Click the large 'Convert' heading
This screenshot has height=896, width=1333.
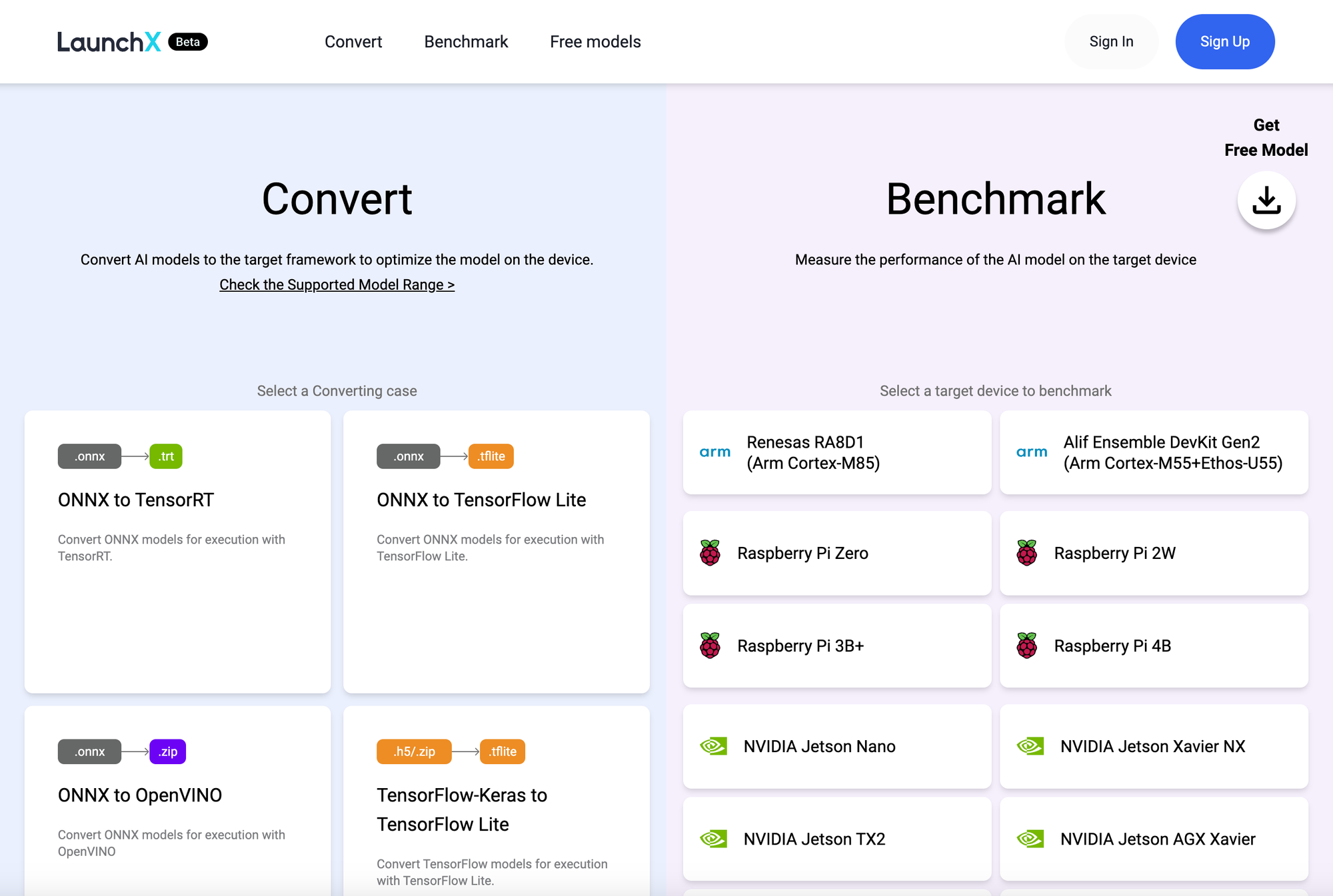(337, 199)
